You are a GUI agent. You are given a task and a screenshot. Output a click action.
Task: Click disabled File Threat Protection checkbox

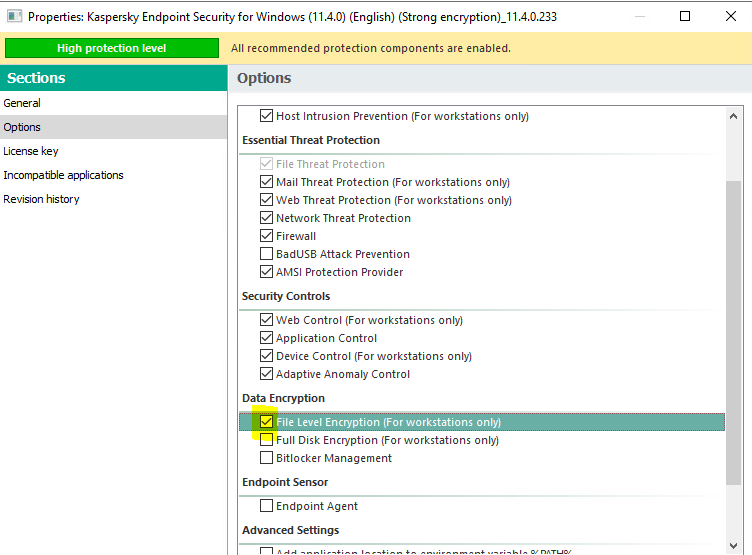click(x=266, y=164)
